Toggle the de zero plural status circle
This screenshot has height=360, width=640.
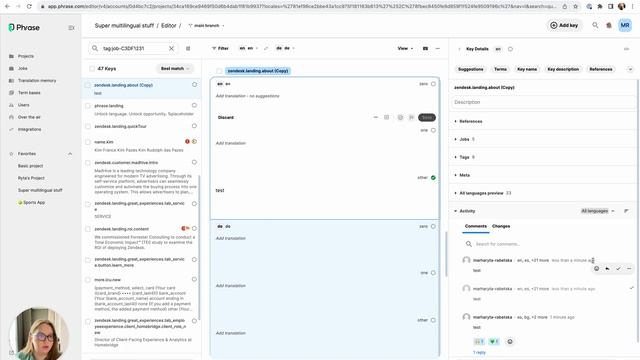click(433, 226)
